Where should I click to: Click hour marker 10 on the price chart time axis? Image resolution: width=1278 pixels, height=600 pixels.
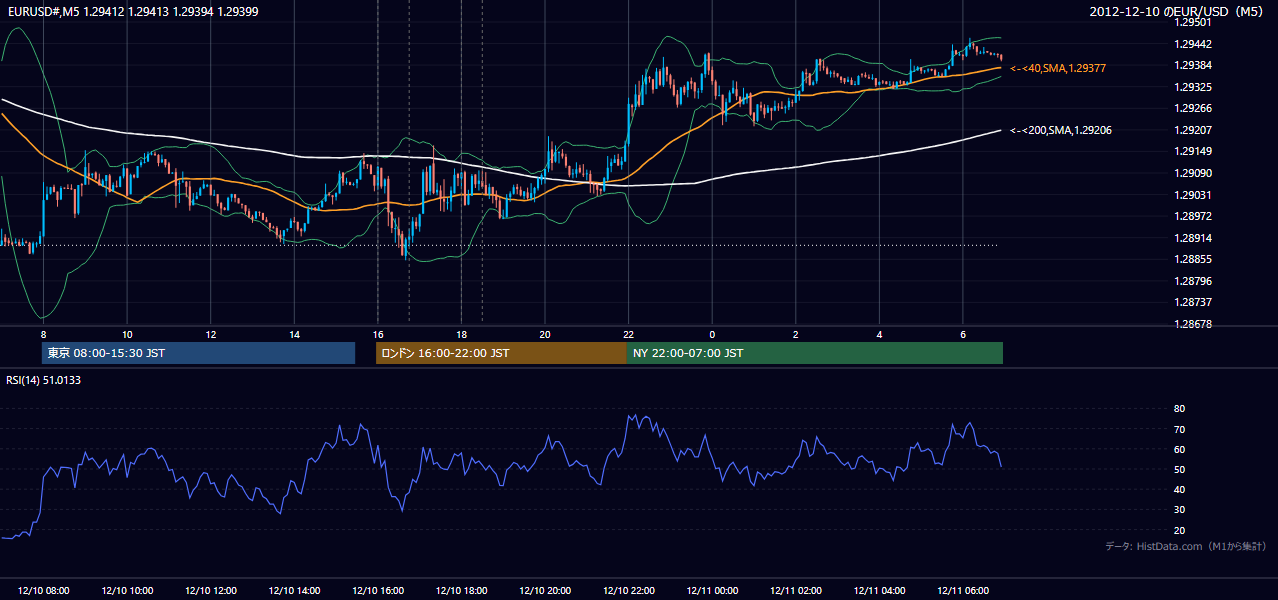(x=127, y=334)
